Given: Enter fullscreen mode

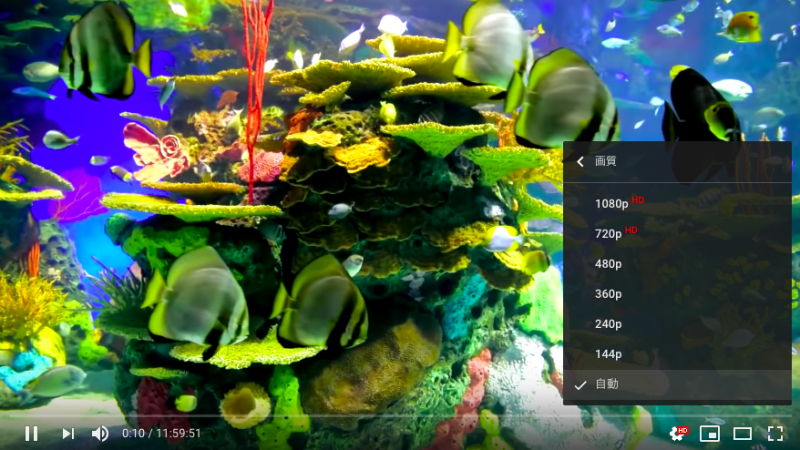Looking at the screenshot, I should tap(776, 434).
